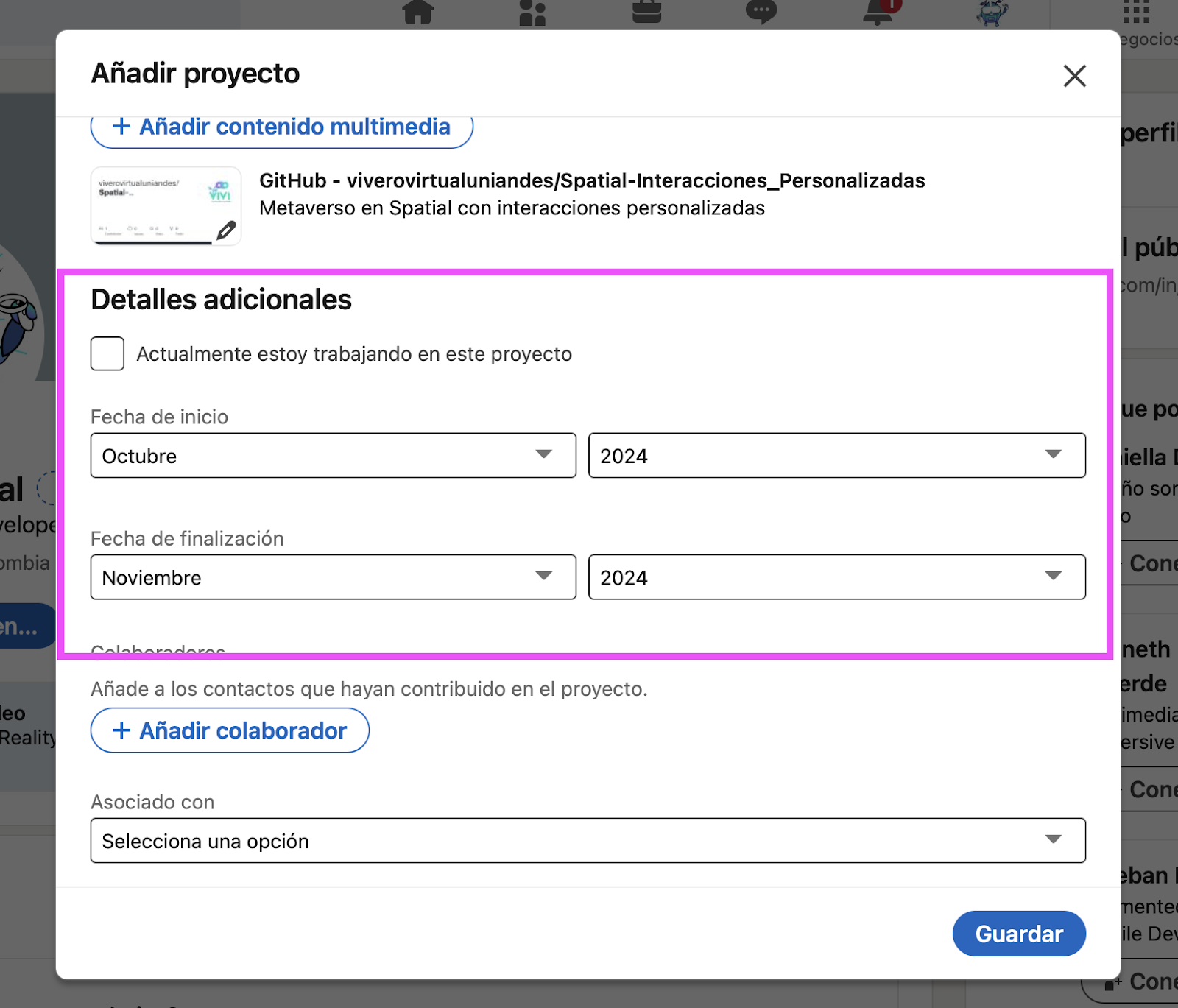Image resolution: width=1178 pixels, height=1008 pixels.
Task: Open Notifications bell icon
Action: click(x=878, y=12)
